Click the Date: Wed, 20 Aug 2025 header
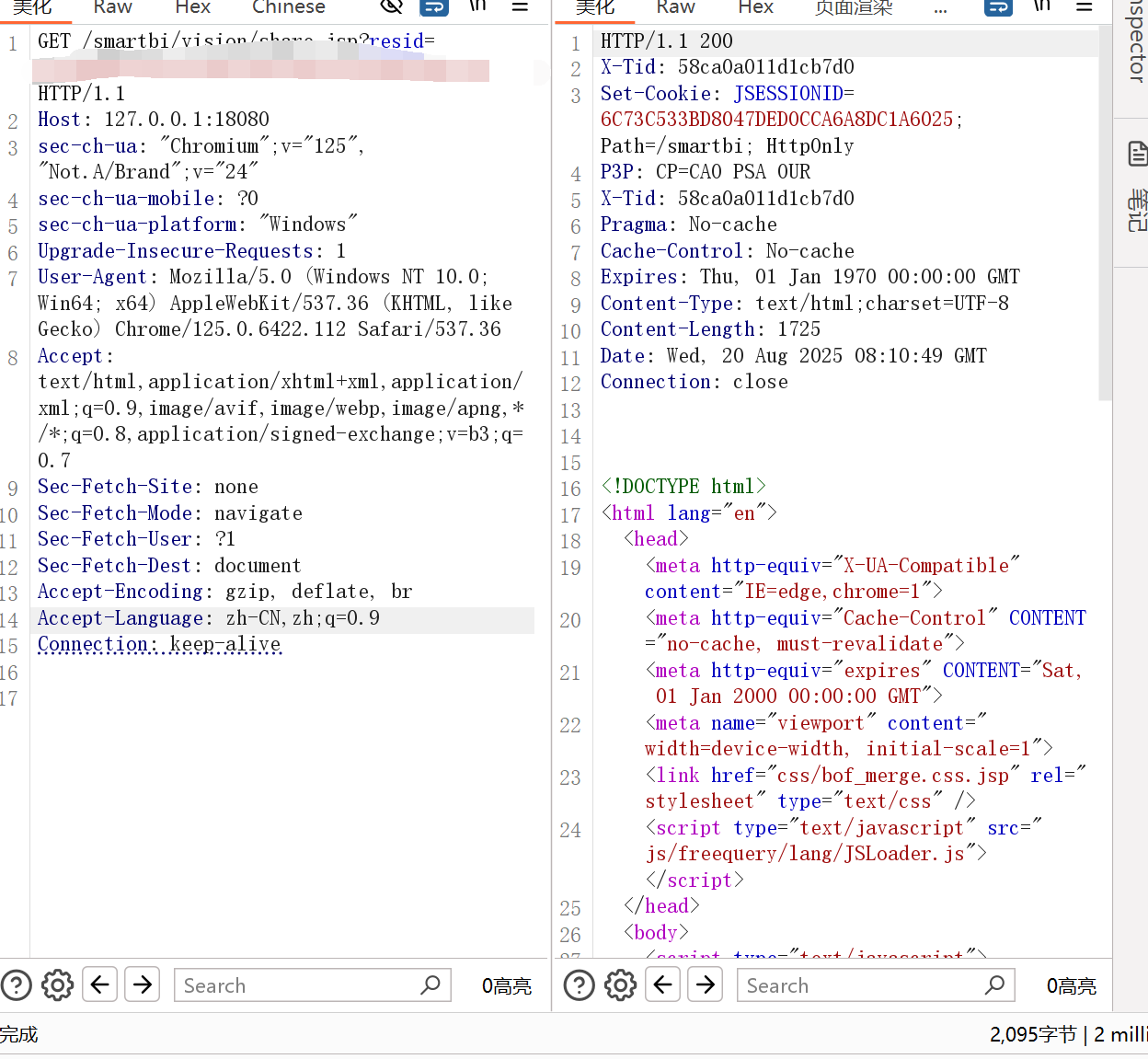The height and width of the screenshot is (1059, 1148). [794, 356]
